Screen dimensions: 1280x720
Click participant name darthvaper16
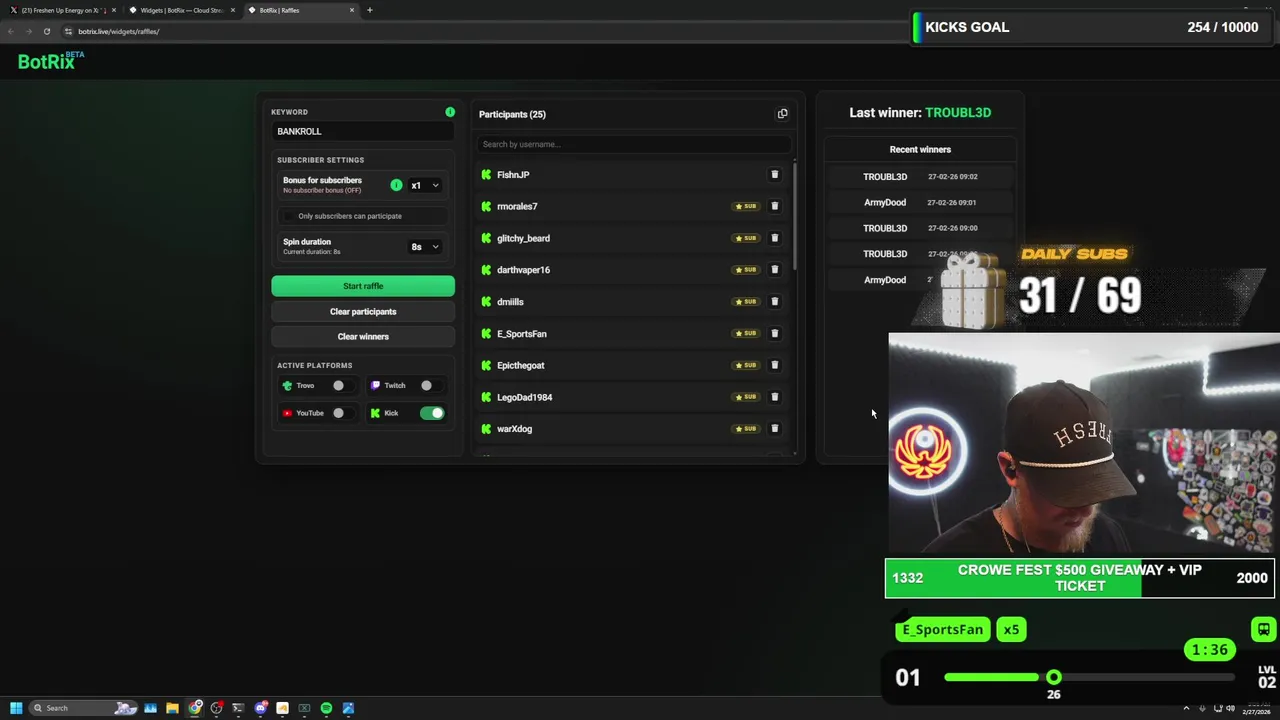[x=523, y=270]
